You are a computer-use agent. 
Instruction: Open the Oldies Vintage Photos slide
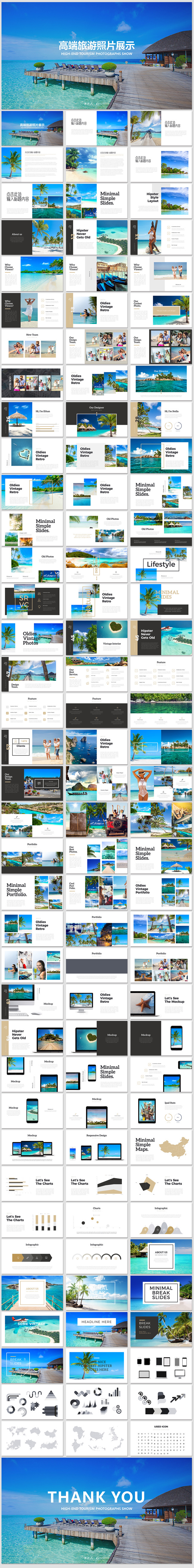point(32,638)
